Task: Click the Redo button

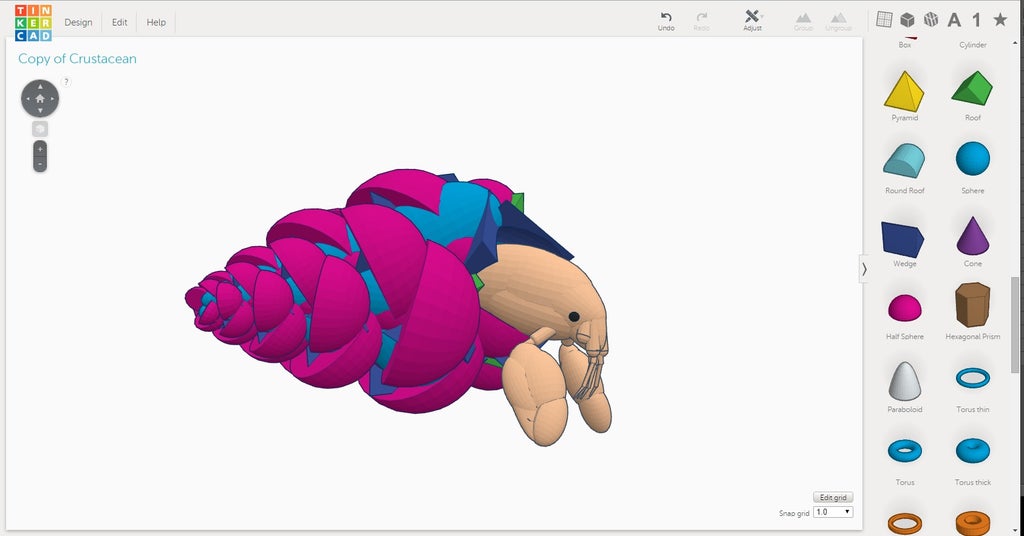Action: pos(701,21)
